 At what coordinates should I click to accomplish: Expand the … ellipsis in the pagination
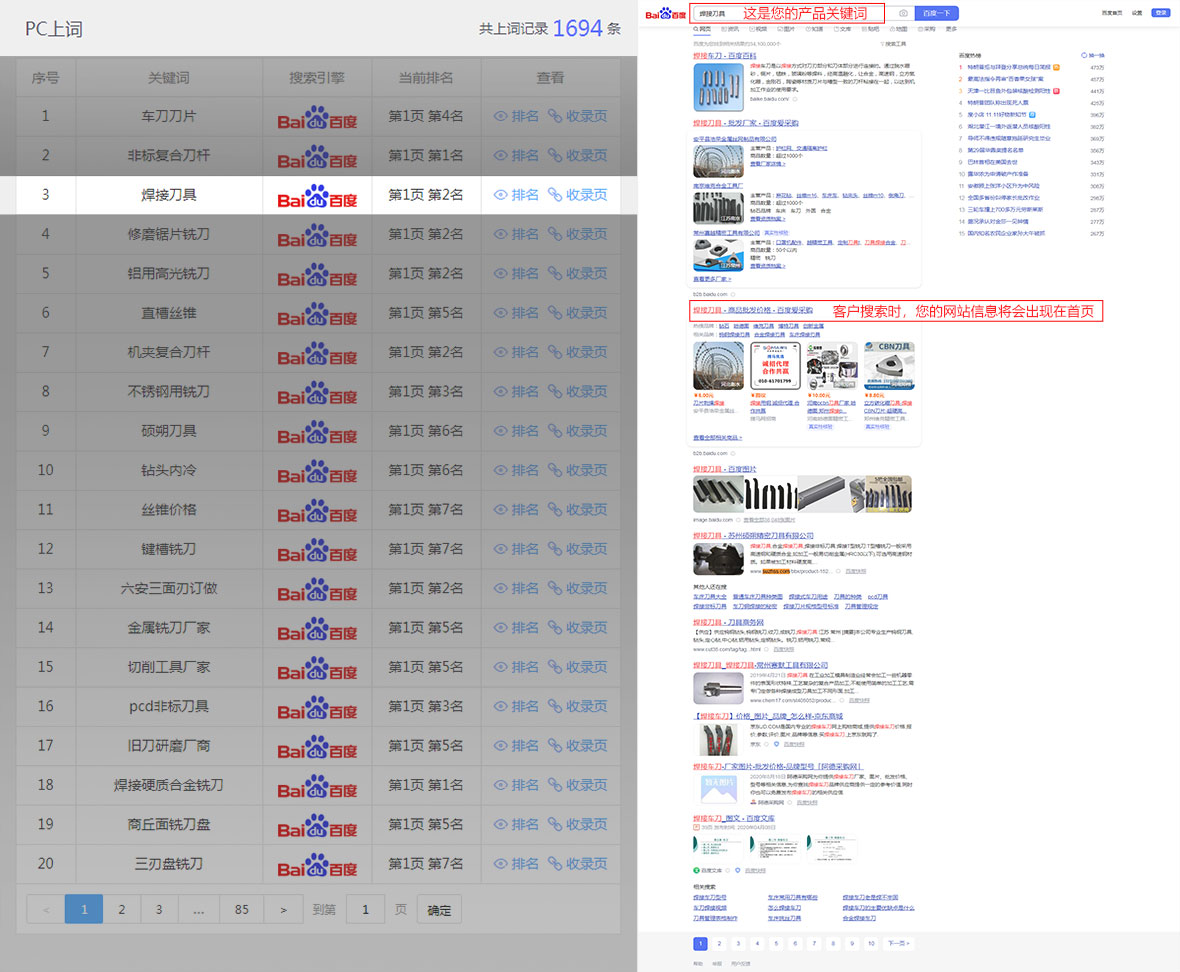pos(198,910)
